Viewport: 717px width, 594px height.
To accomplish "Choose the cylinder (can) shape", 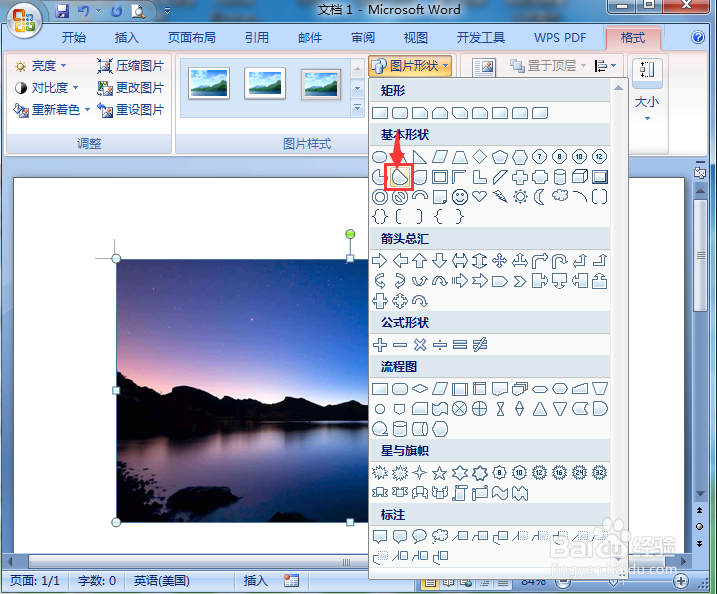I will [560, 177].
